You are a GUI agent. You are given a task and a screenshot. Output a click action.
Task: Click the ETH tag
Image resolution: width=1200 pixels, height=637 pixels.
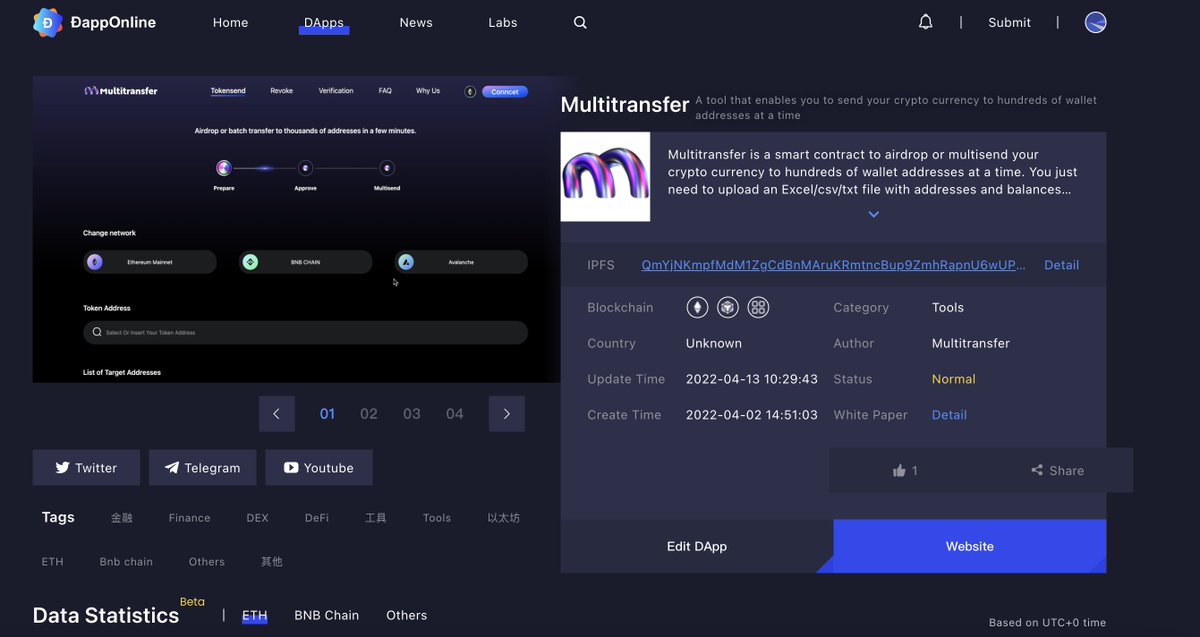coord(53,562)
